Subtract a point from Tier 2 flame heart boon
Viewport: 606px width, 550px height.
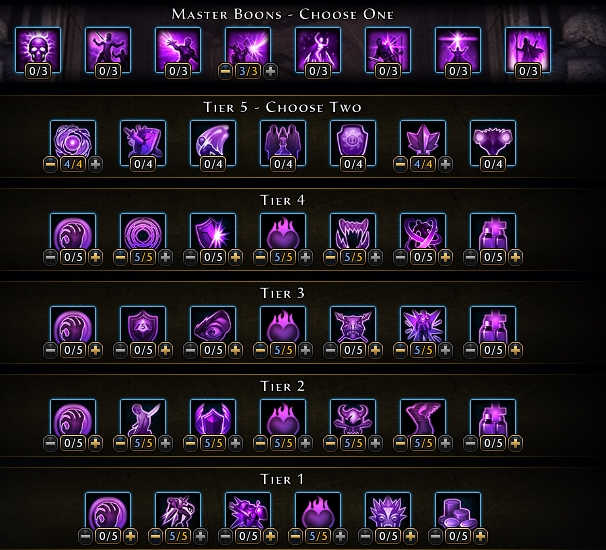coord(260,443)
